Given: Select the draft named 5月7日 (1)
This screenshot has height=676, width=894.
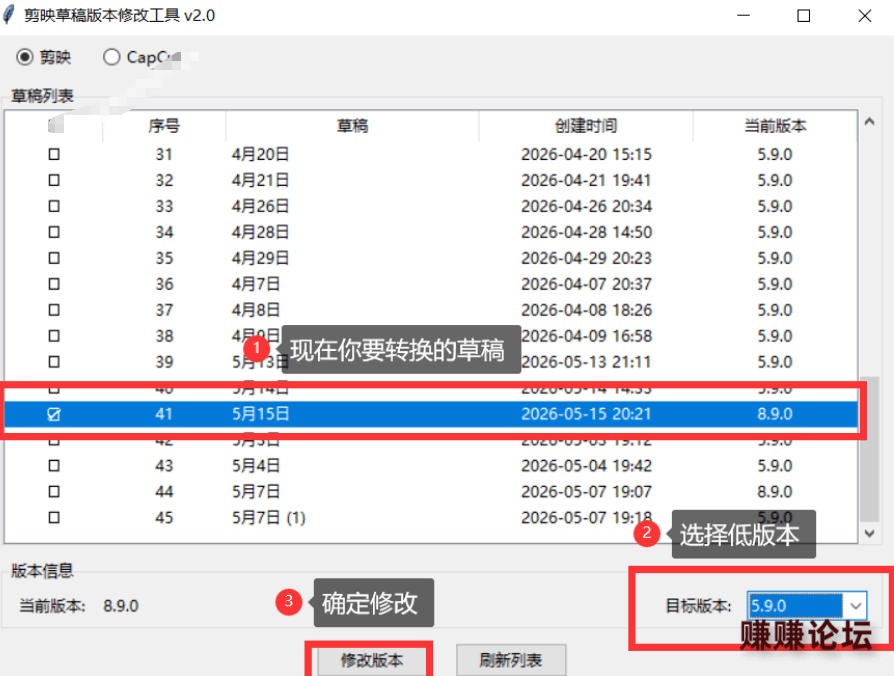Looking at the screenshot, I should click(269, 518).
